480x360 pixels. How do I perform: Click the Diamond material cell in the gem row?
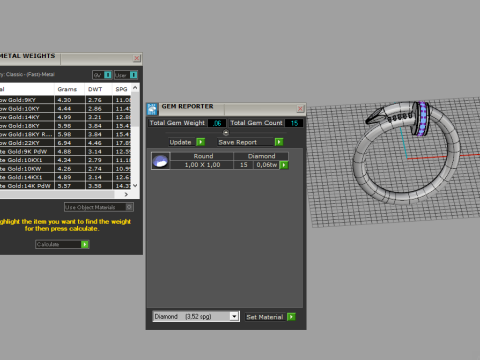[261, 156]
